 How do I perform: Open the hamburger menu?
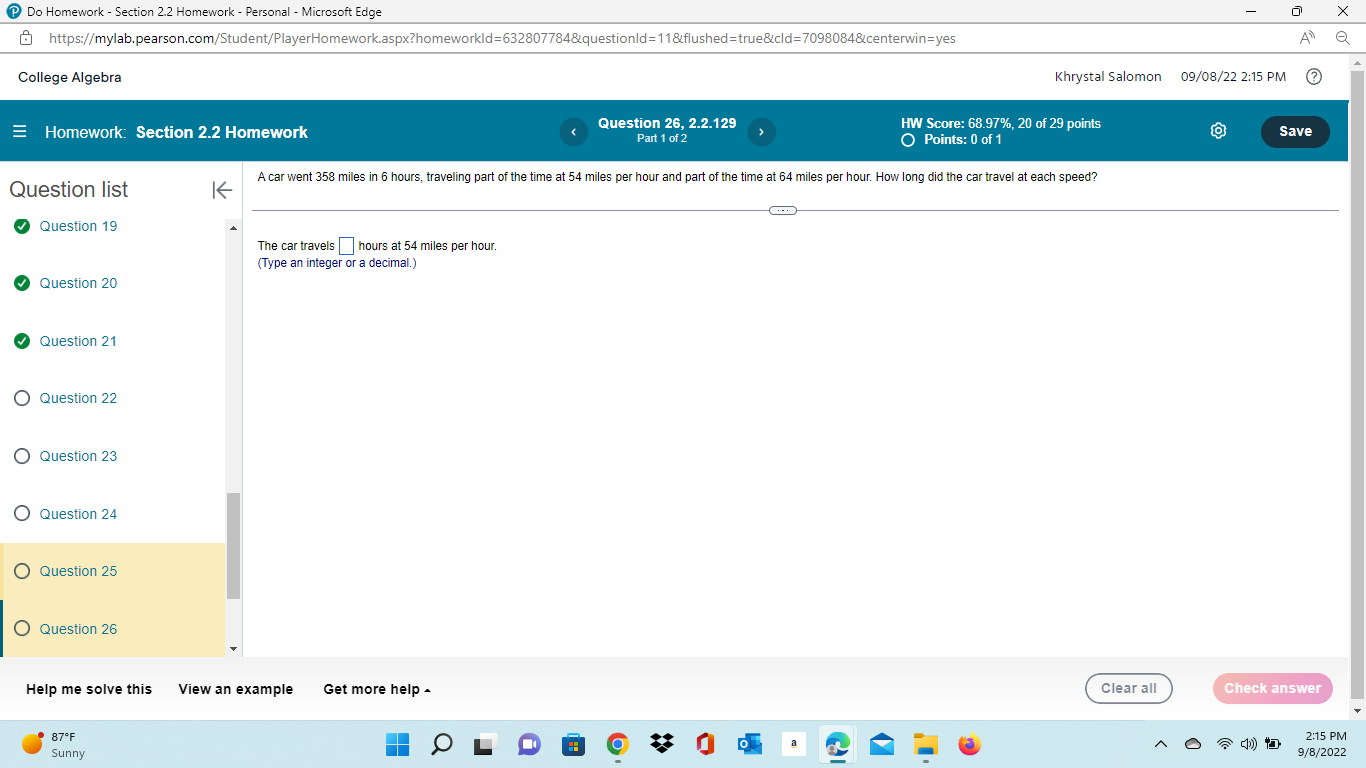pos(20,131)
